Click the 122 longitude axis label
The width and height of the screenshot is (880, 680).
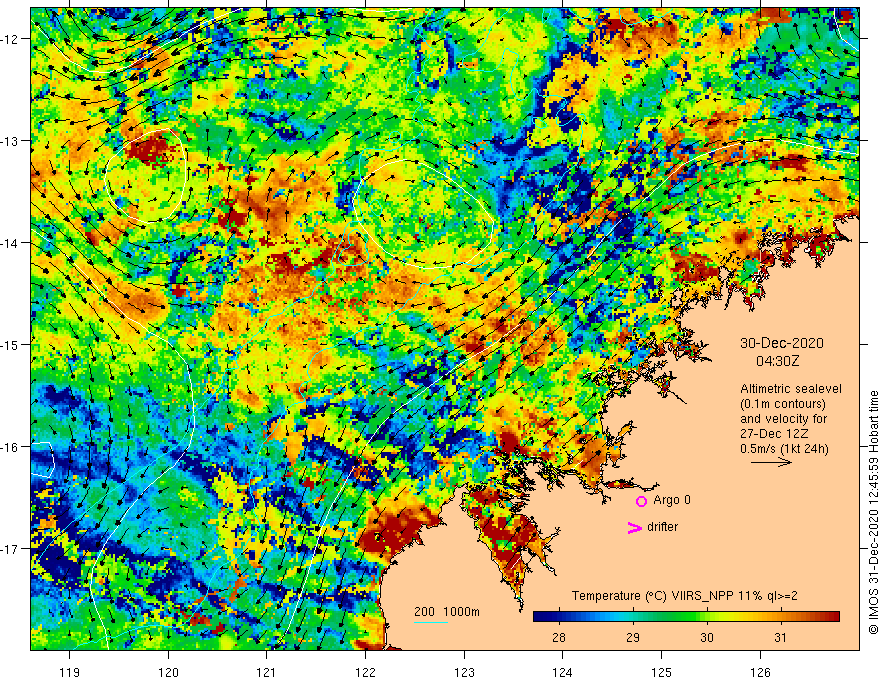[365, 672]
